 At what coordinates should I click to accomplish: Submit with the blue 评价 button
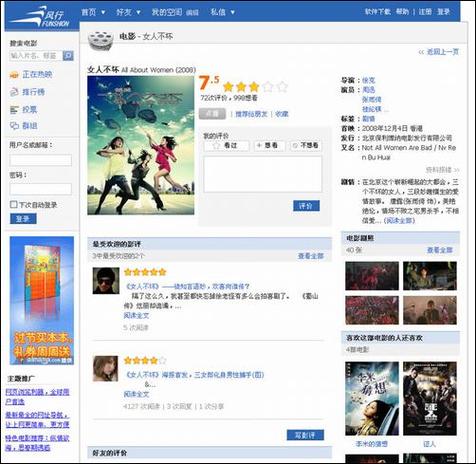tap(306, 206)
